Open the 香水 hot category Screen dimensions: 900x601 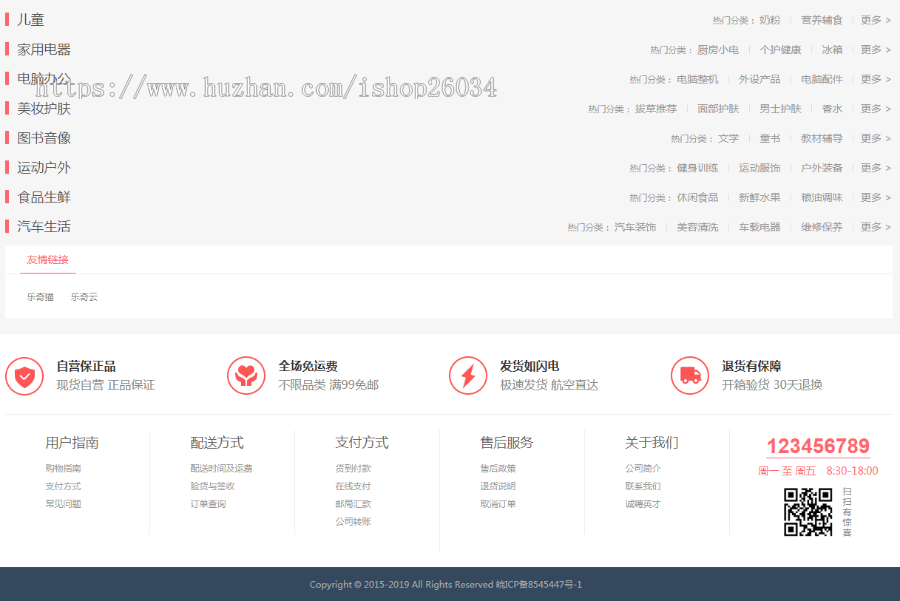[832, 108]
